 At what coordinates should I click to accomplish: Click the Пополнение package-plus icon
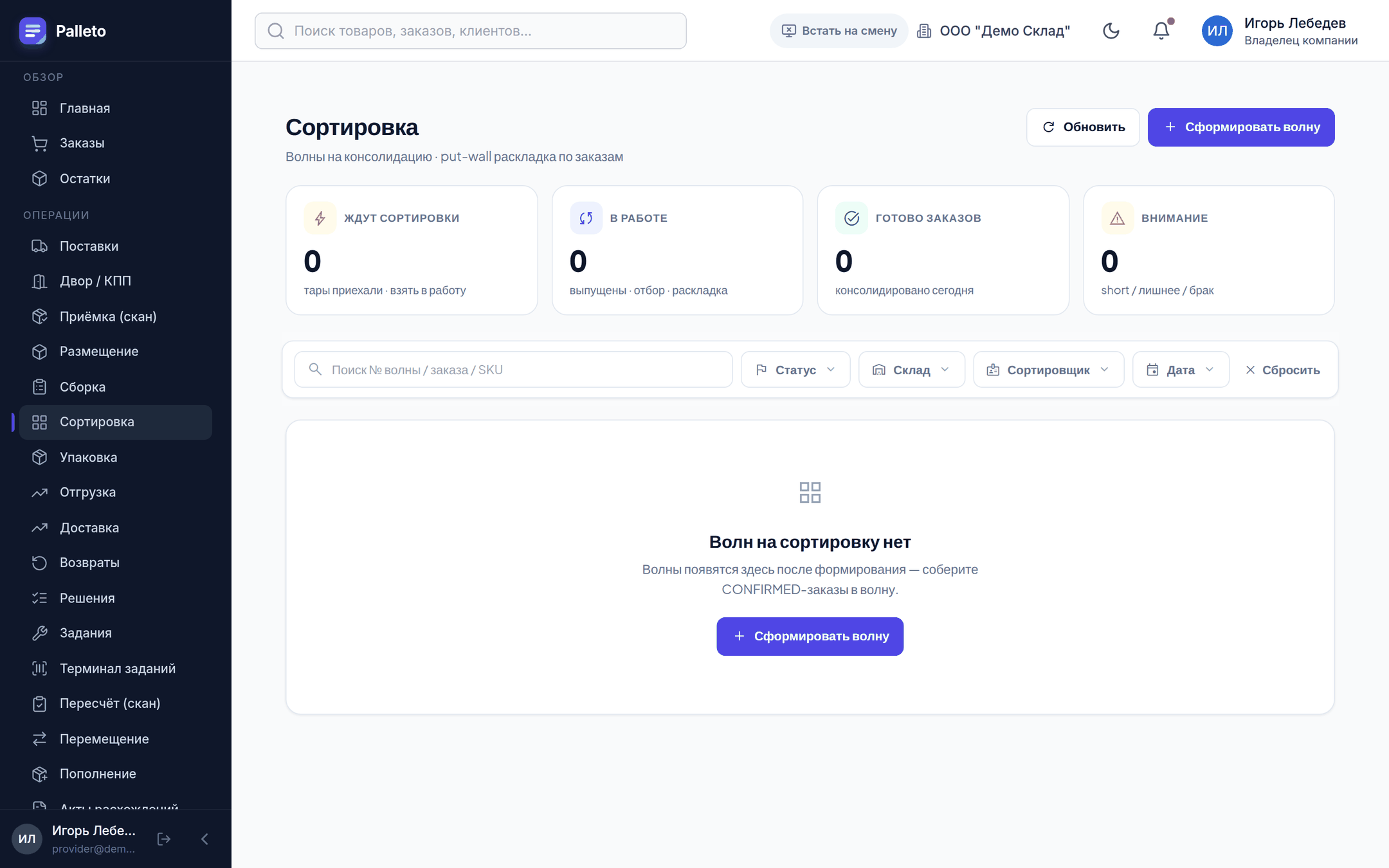[x=40, y=773]
